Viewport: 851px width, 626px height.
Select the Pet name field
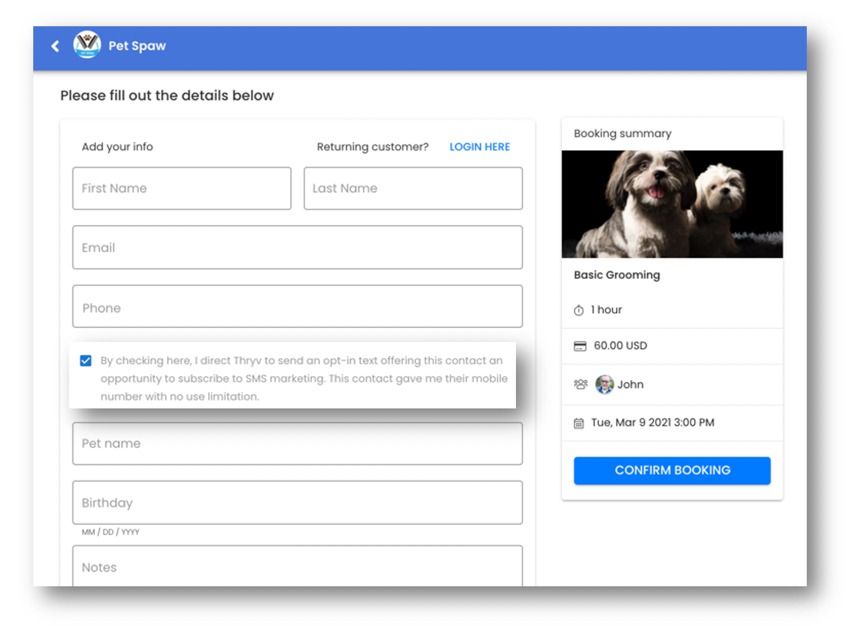click(297, 444)
